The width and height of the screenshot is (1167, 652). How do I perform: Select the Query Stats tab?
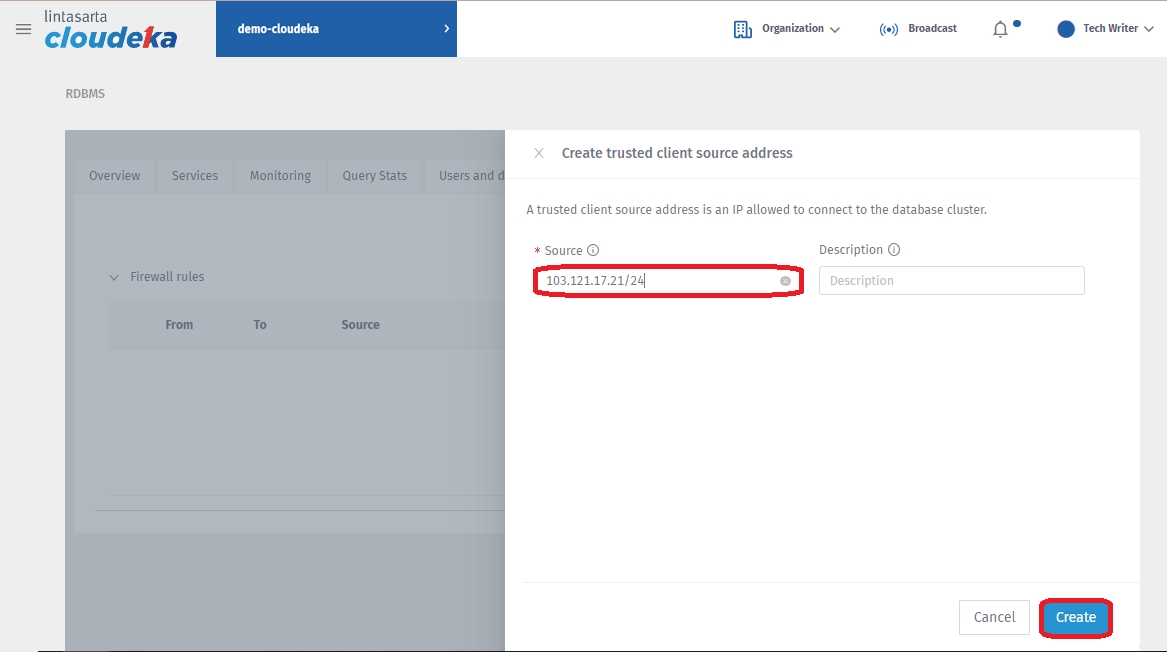point(374,175)
